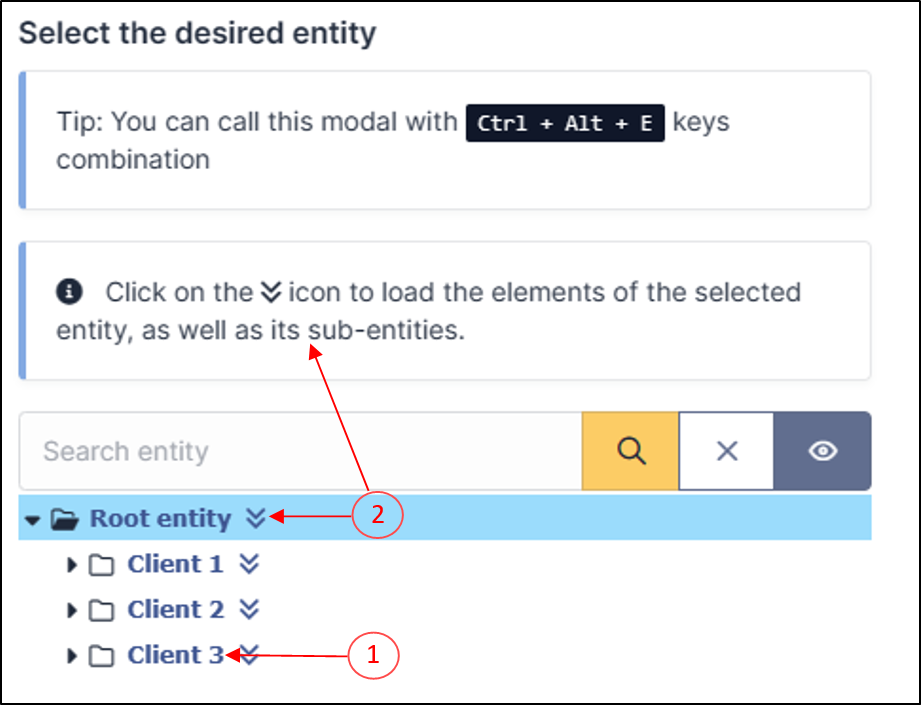Expand the Client 3 tree node
Screen dimensions: 921x705
72,656
